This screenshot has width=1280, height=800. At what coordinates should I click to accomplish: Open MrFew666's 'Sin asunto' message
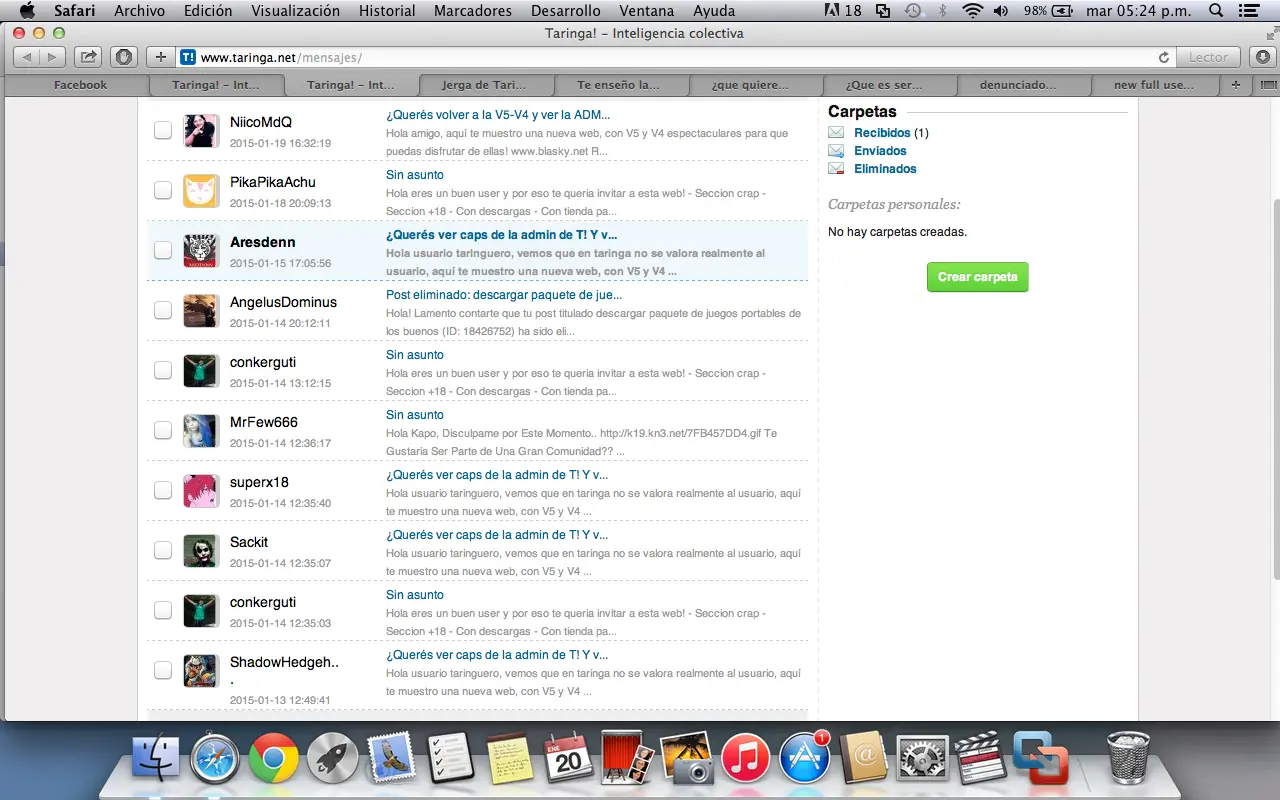415,415
